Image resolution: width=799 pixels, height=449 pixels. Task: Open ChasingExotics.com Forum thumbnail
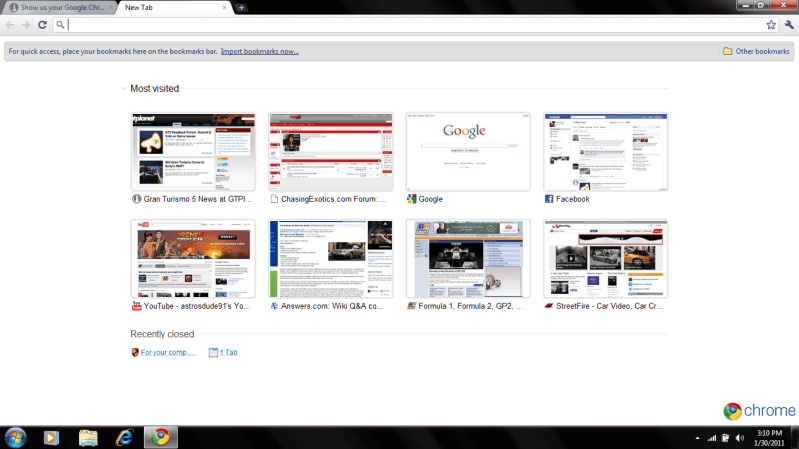331,152
